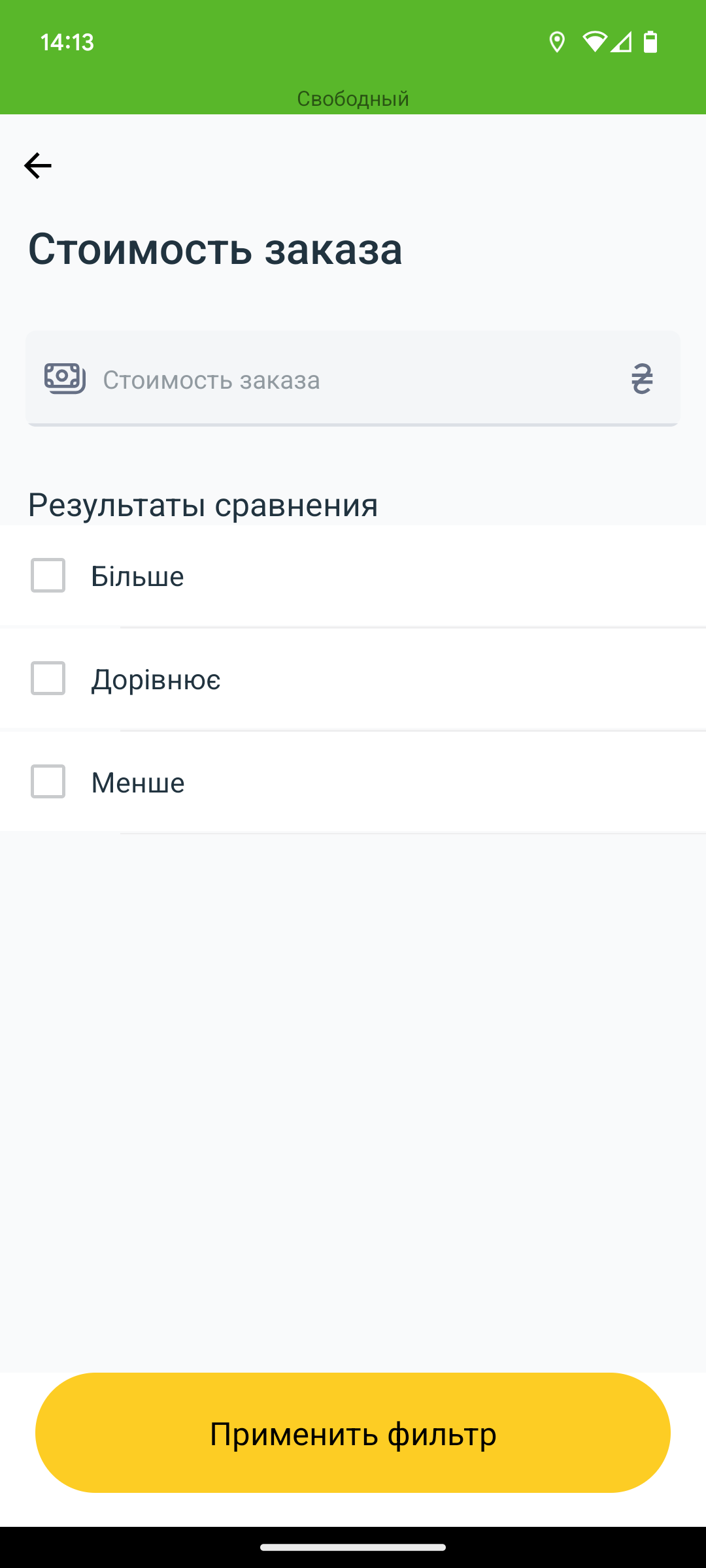706x1568 pixels.
Task: Go back using the arrow icon
Action: click(38, 165)
